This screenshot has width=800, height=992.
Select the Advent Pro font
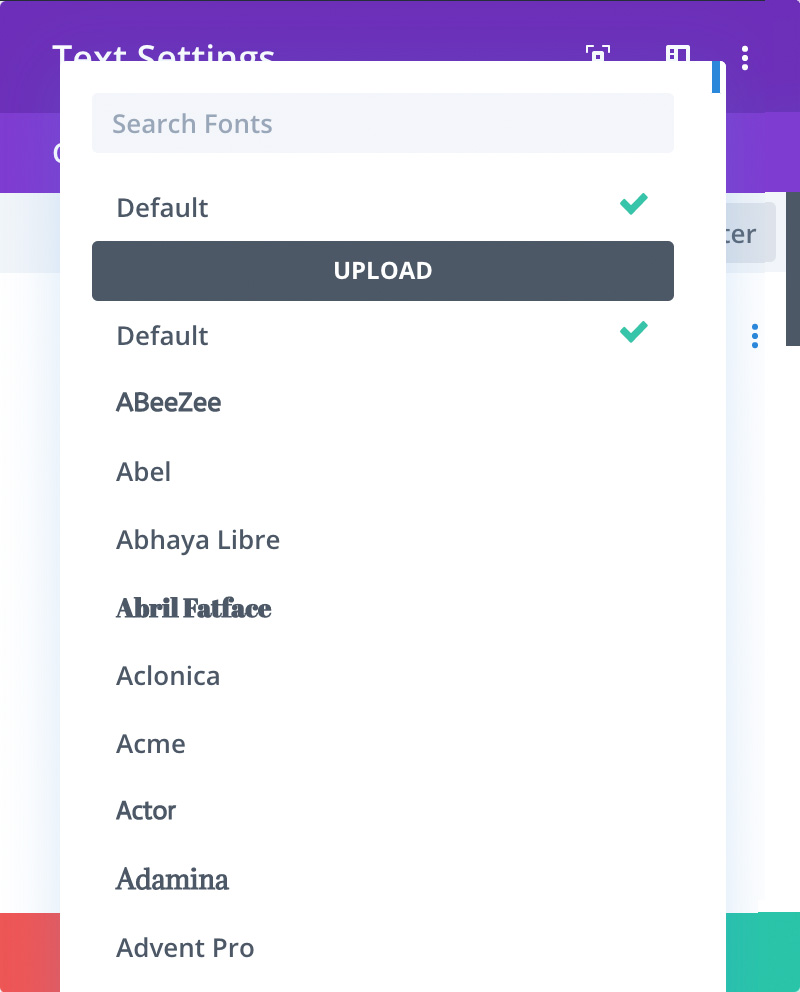tap(185, 948)
